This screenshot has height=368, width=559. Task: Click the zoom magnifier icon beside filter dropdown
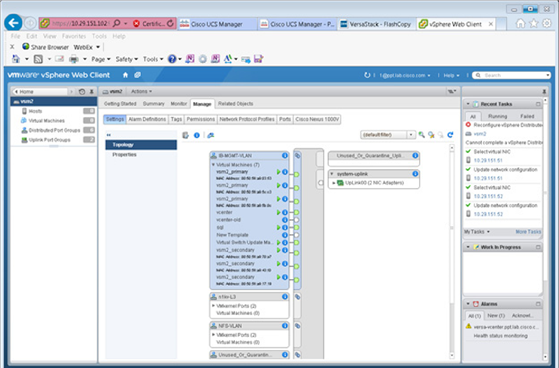[421, 135]
